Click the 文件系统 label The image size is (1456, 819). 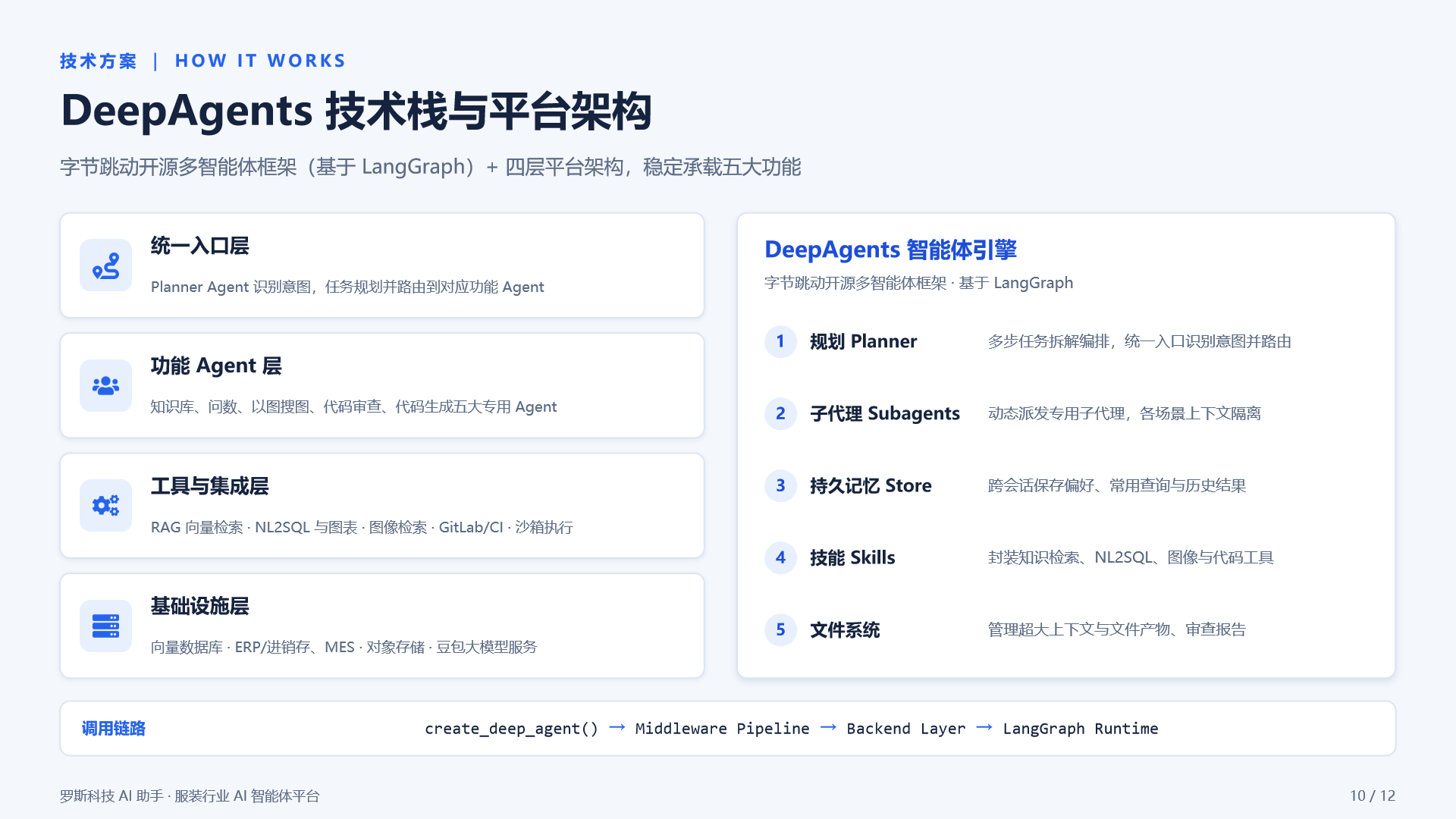(845, 629)
